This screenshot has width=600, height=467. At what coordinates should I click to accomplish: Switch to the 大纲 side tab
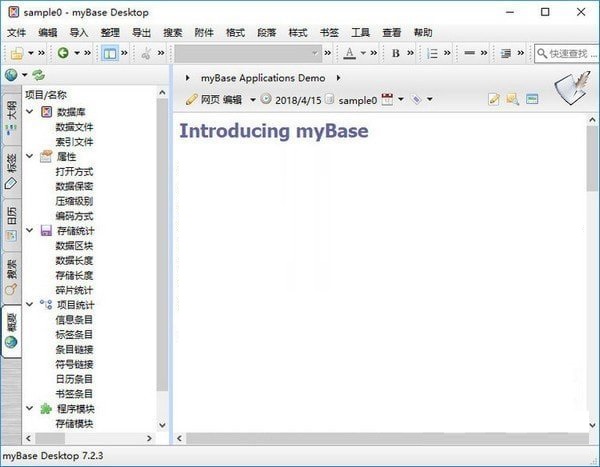(x=11, y=118)
